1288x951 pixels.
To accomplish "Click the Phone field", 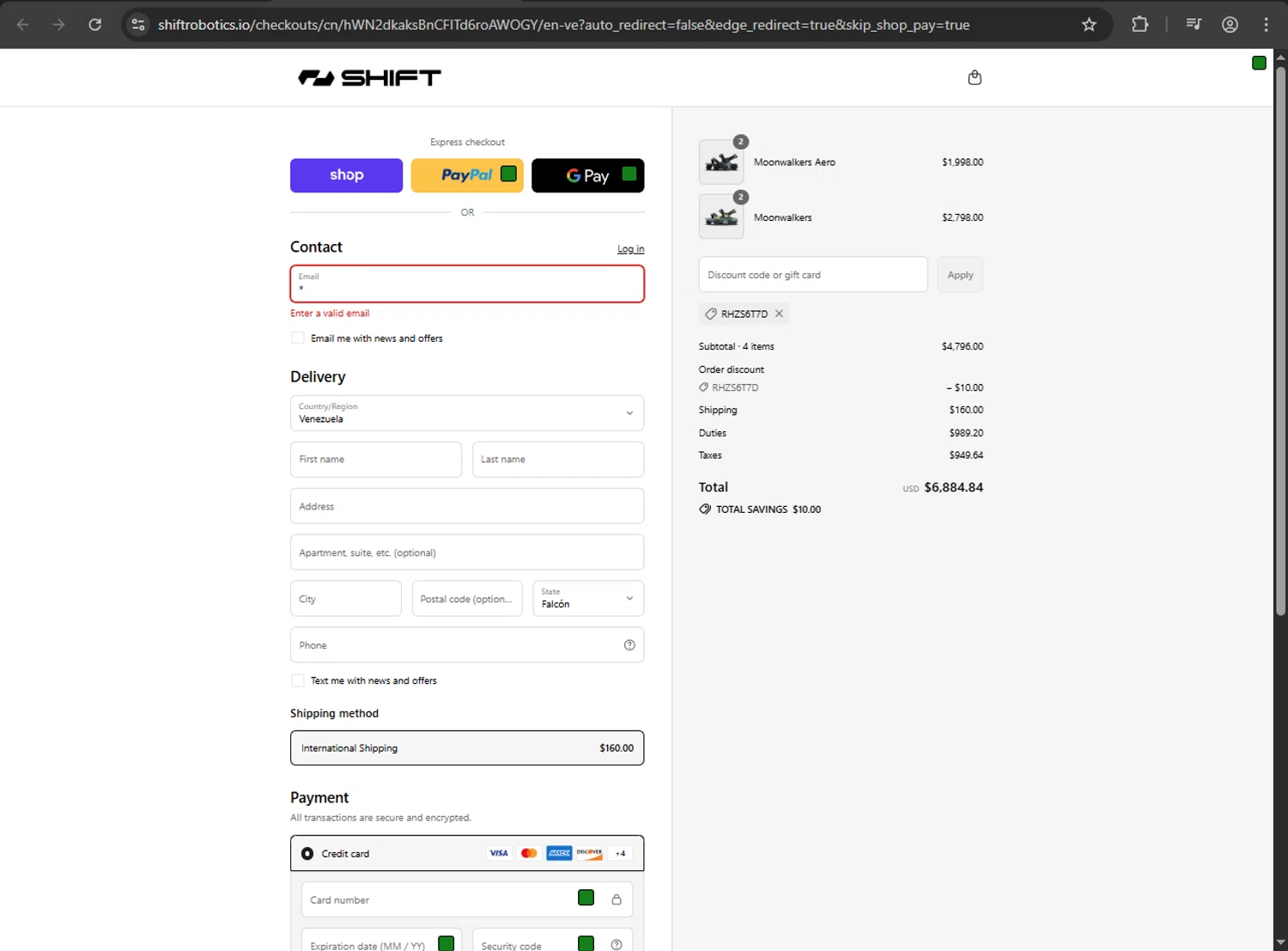I will (467, 645).
